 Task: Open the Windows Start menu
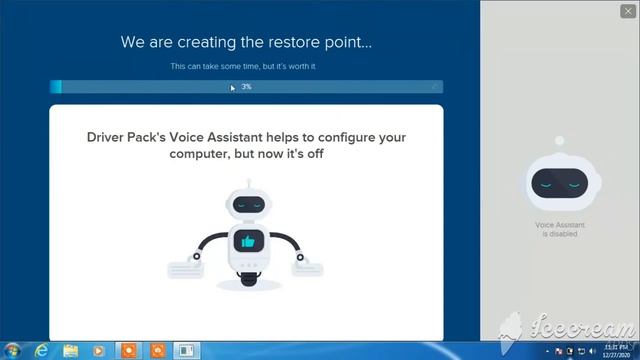tap(12, 351)
